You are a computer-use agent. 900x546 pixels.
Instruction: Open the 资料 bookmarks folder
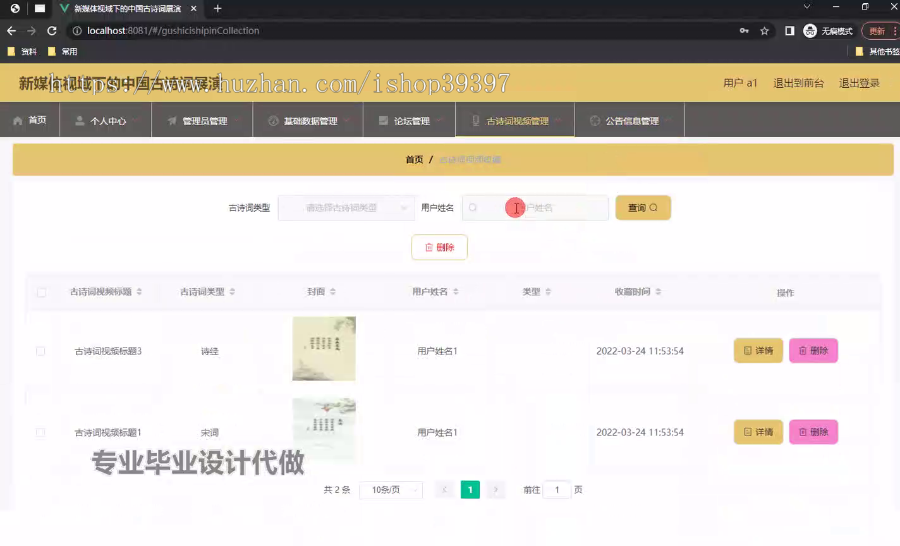(x=22, y=52)
